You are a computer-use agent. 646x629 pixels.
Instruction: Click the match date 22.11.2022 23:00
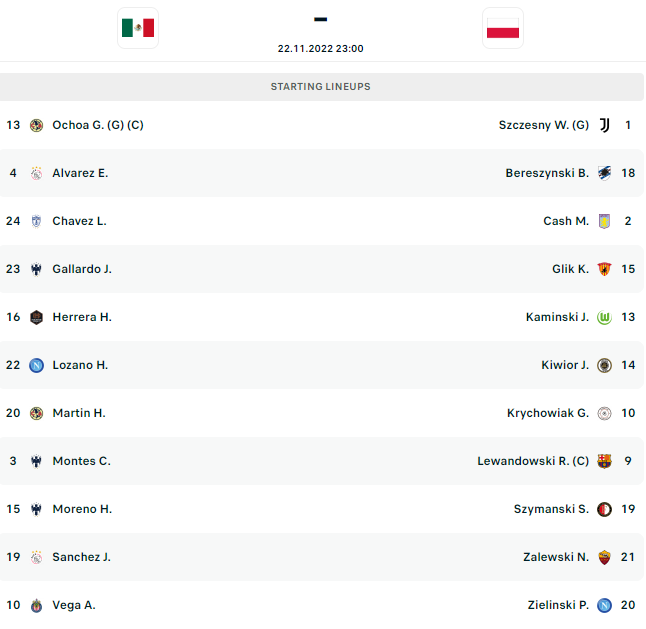(320, 48)
